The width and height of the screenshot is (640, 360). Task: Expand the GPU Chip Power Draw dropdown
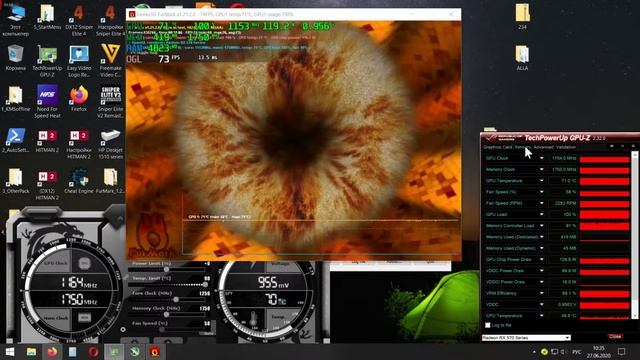pyautogui.click(x=542, y=259)
